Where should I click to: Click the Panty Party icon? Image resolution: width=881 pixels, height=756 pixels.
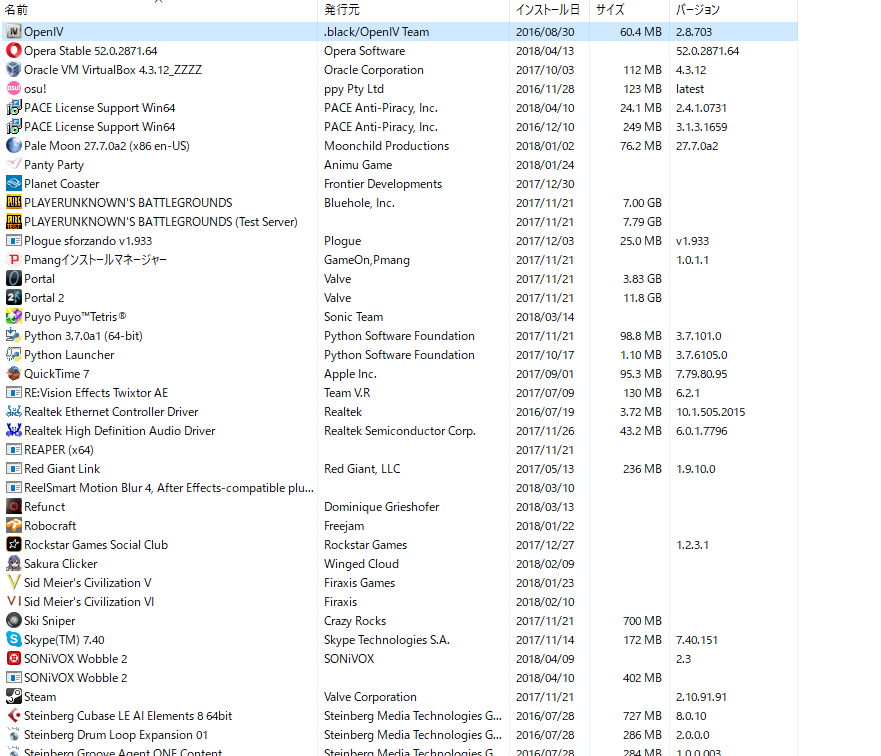click(x=13, y=165)
